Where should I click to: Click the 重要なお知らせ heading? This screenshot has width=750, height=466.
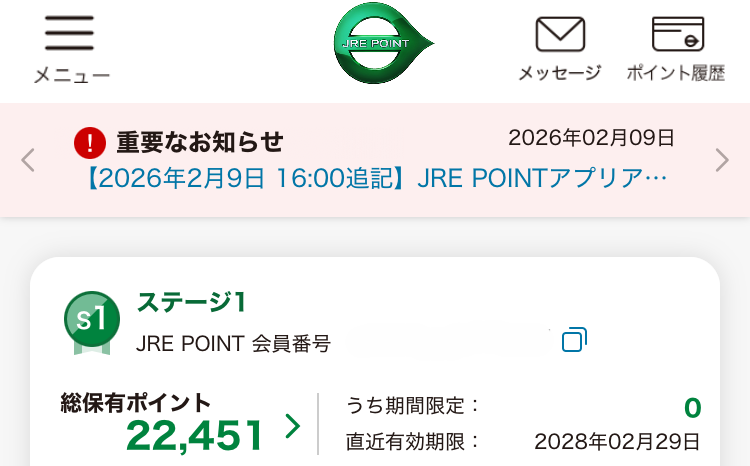click(200, 142)
